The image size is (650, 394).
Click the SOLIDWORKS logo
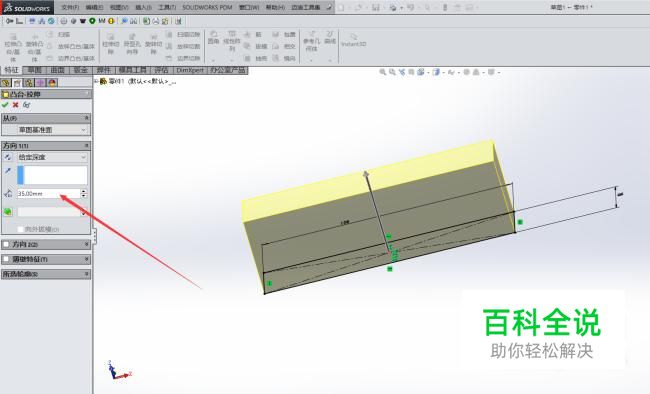27,7
